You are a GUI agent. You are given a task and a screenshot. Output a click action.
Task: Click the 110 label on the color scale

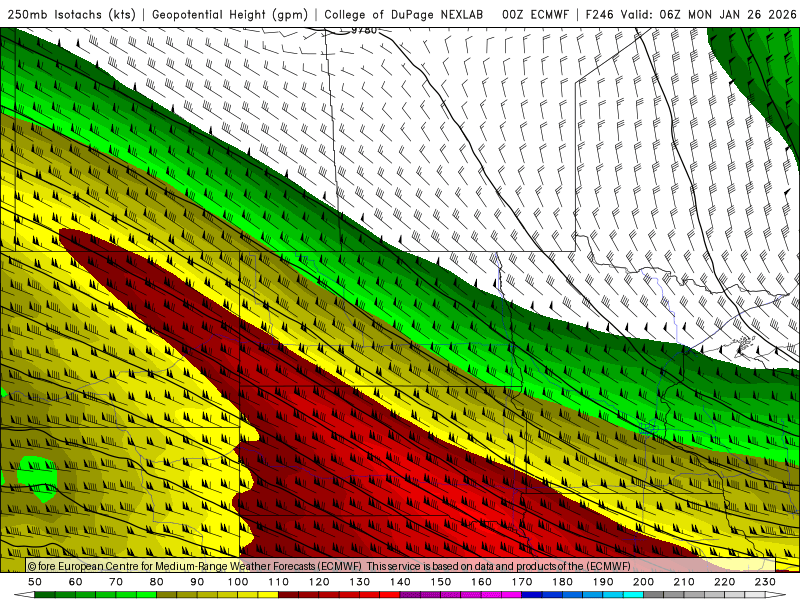click(279, 582)
